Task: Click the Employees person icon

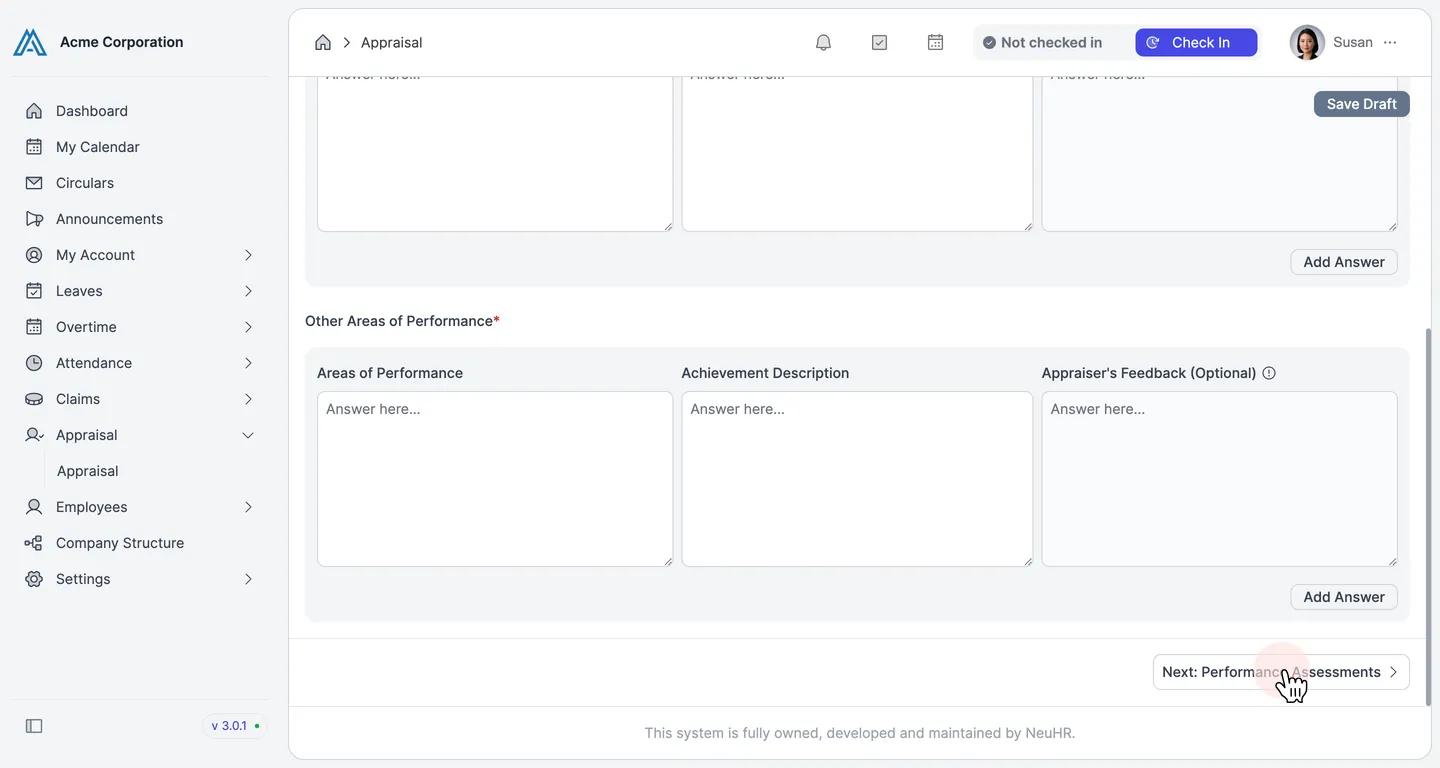Action: tap(34, 507)
